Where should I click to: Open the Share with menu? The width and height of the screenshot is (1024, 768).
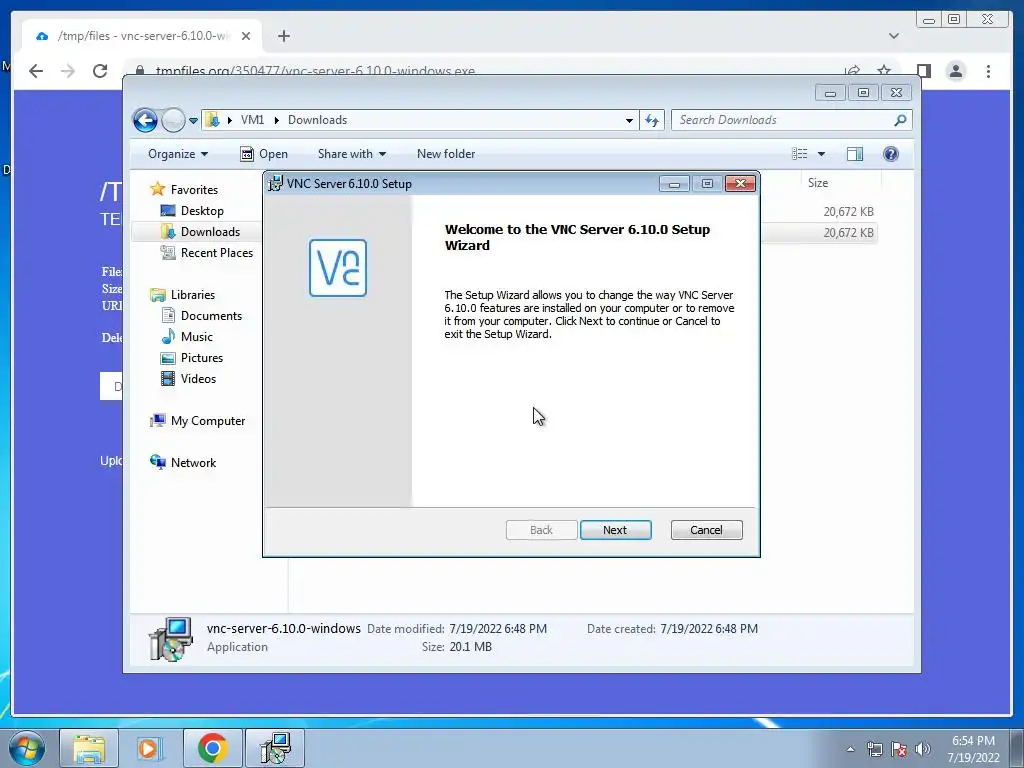[x=351, y=154]
